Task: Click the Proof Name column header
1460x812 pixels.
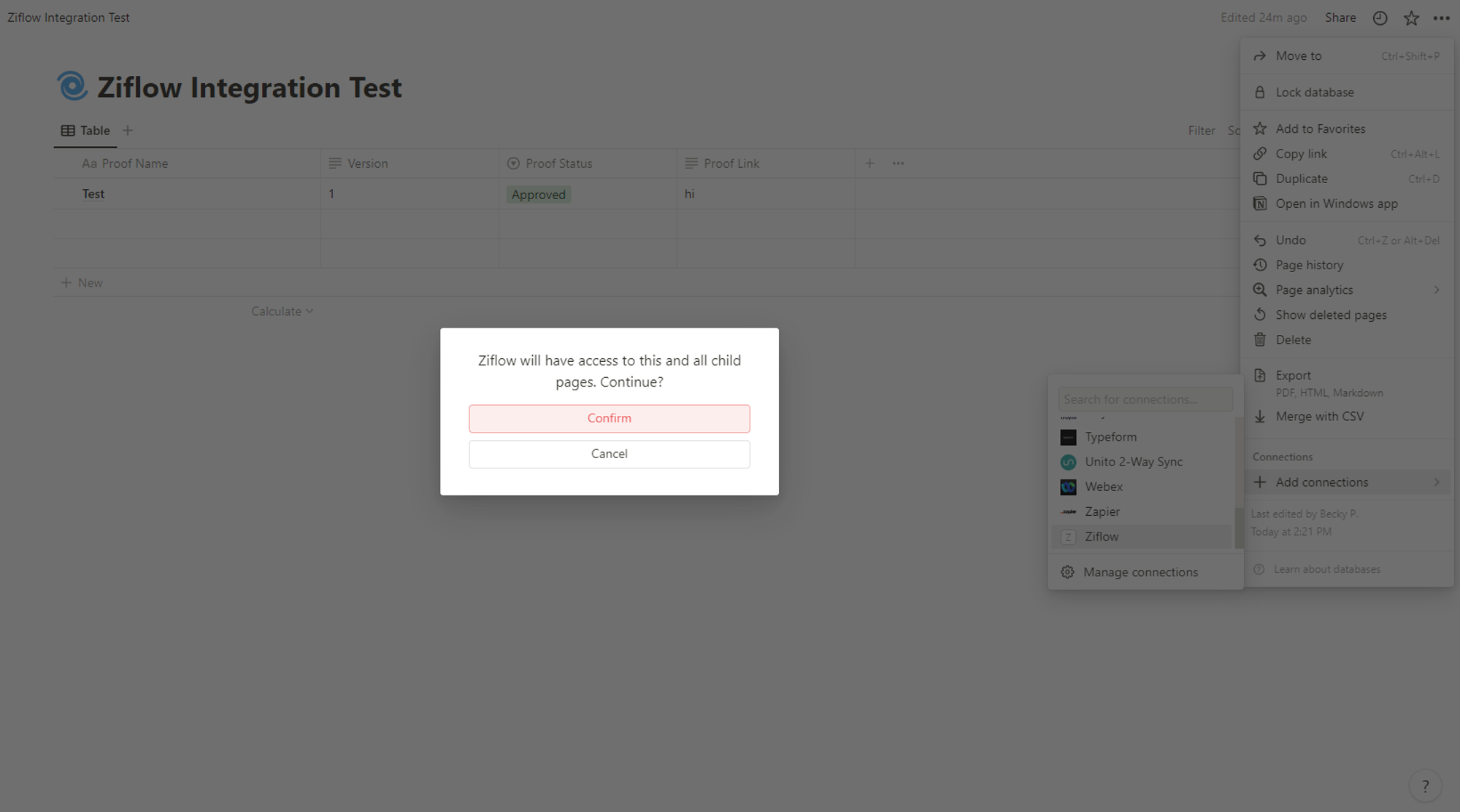Action: (187, 163)
